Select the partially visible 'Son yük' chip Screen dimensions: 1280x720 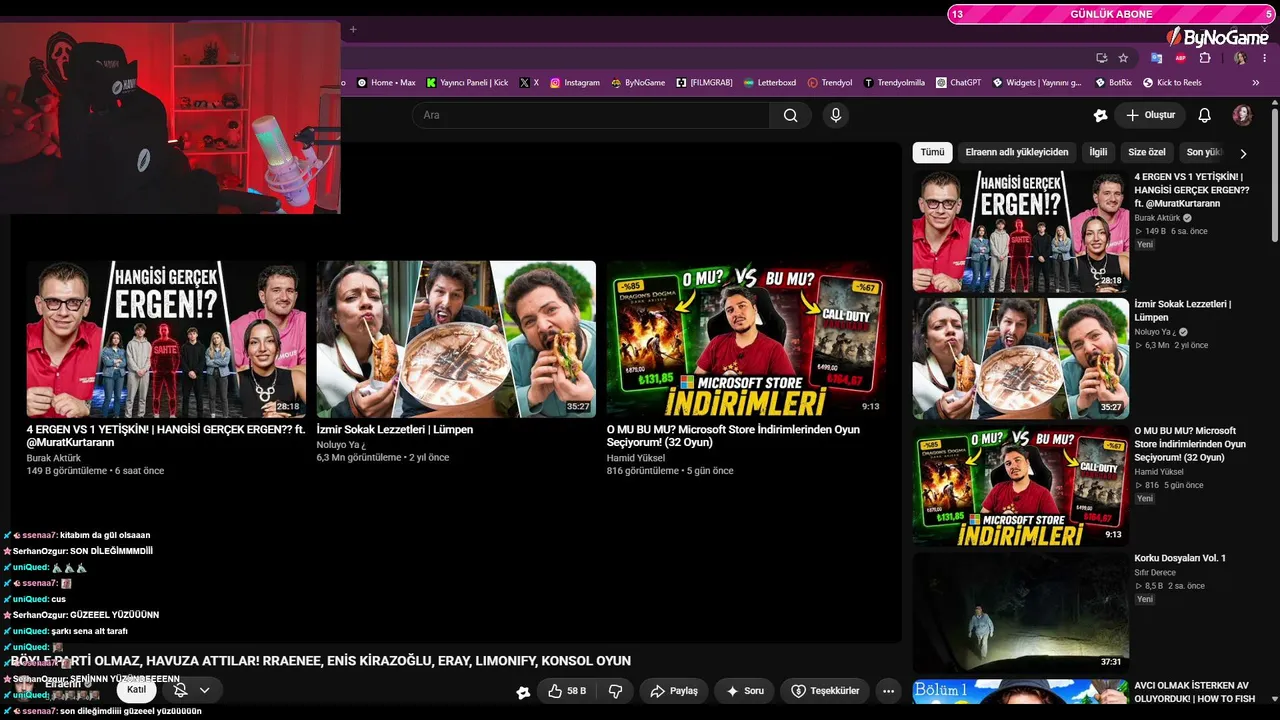point(1202,153)
